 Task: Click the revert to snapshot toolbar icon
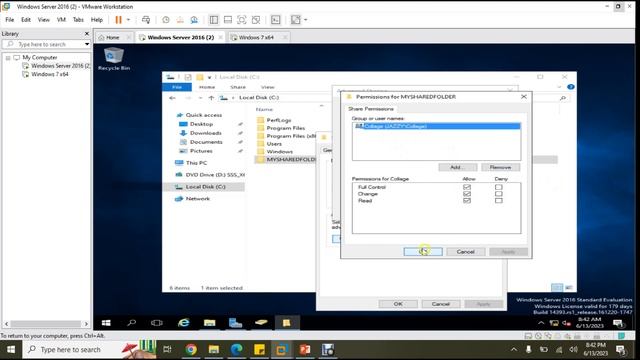180,20
